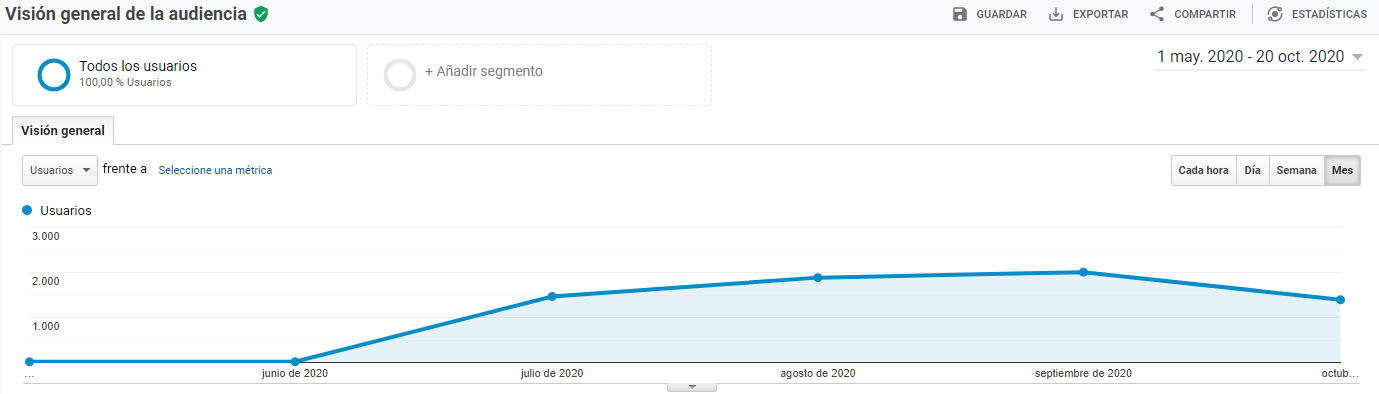Click the May data point on chart
Viewport: 1379px width, 394px height.
click(x=29, y=361)
